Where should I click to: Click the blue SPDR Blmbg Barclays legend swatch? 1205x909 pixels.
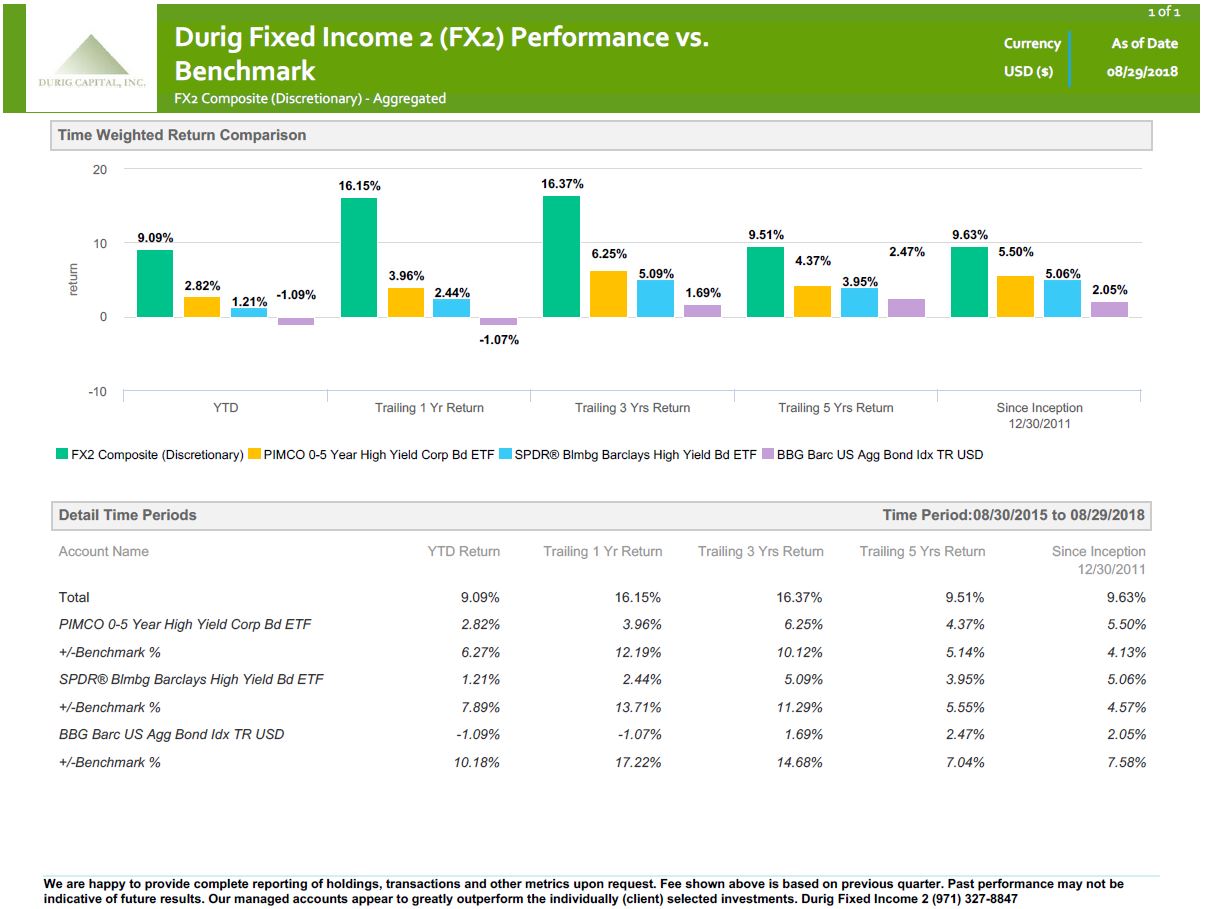[506, 455]
